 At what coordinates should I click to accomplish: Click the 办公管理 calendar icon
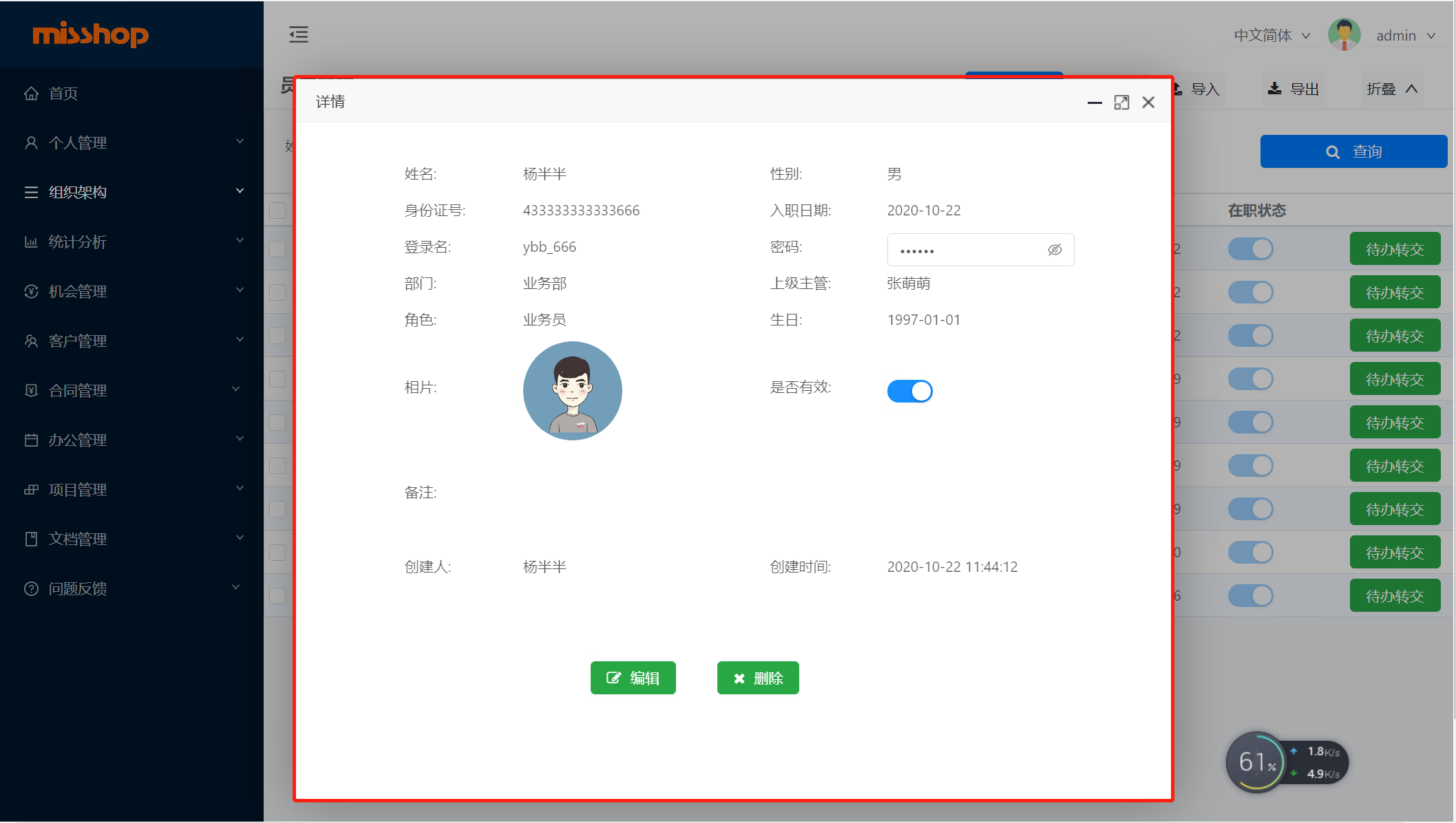click(x=31, y=440)
